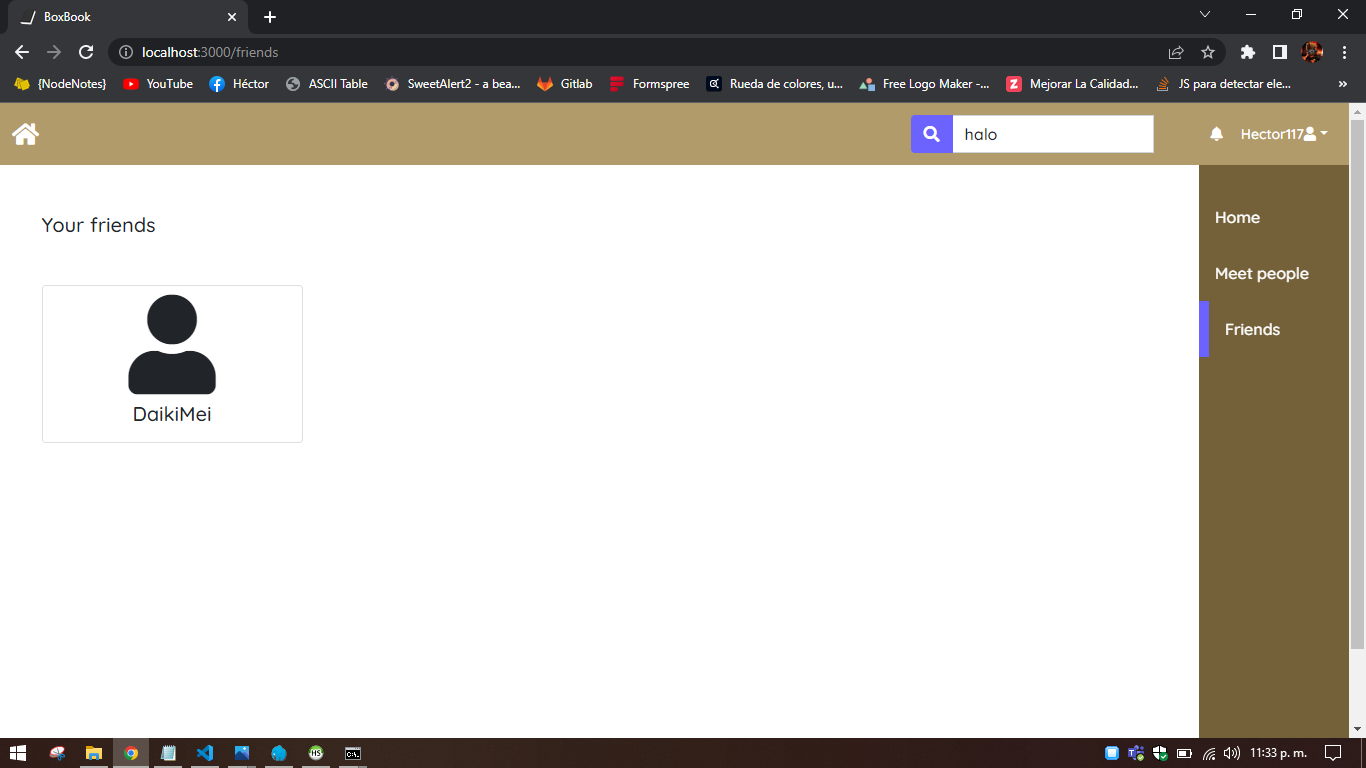Open the Chrome extensions puzzle menu
This screenshot has width=1366, height=768.
click(1247, 52)
